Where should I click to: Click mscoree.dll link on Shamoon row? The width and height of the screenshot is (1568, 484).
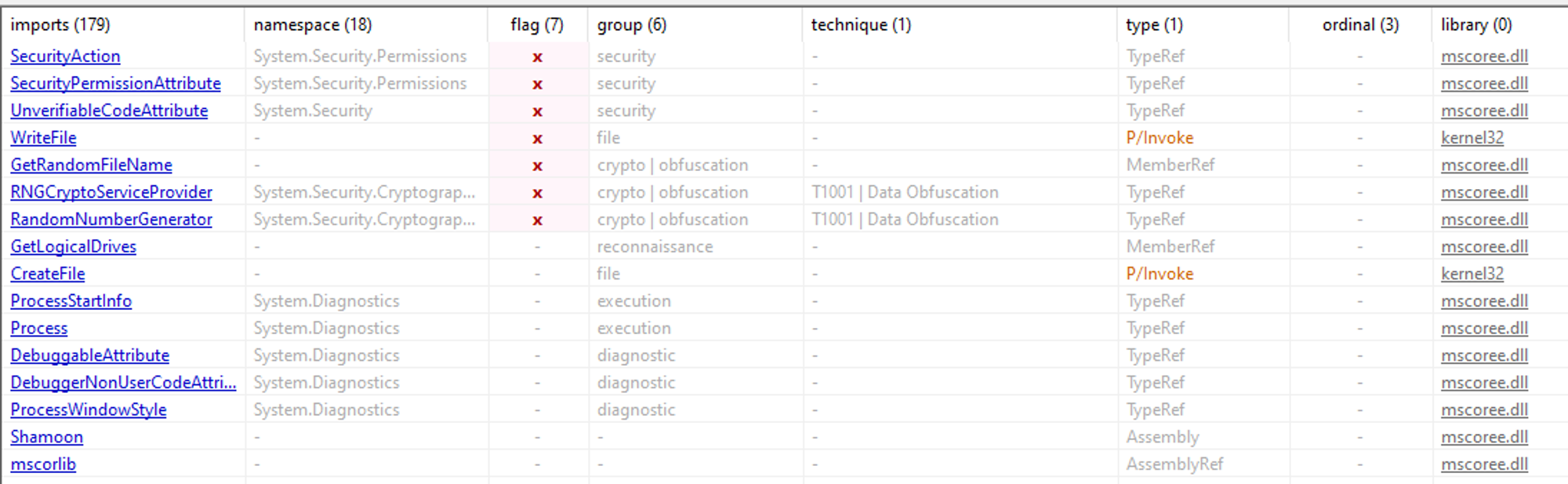1484,437
